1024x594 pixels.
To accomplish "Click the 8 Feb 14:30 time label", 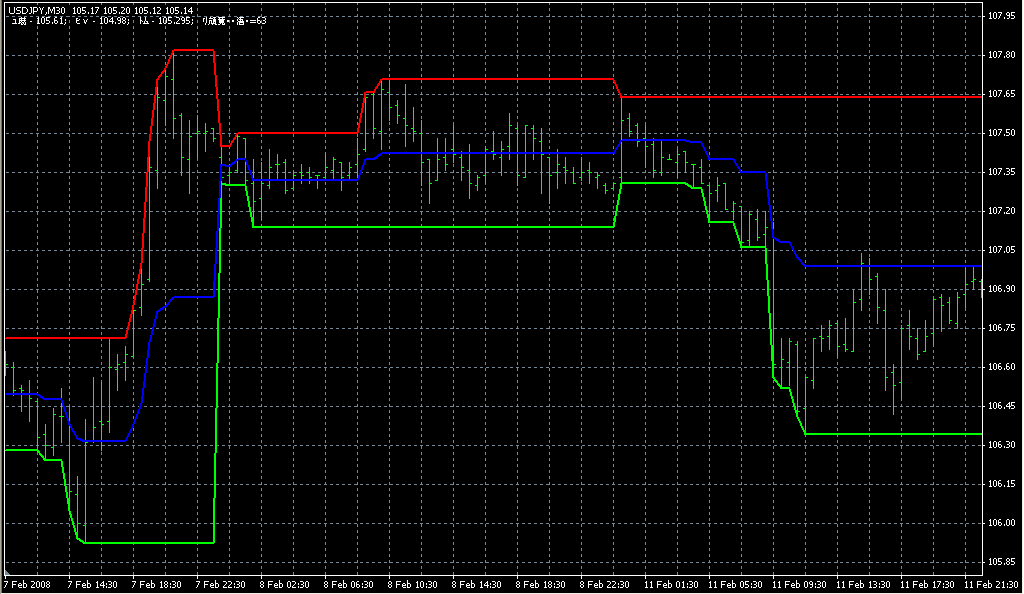I will (x=477, y=585).
